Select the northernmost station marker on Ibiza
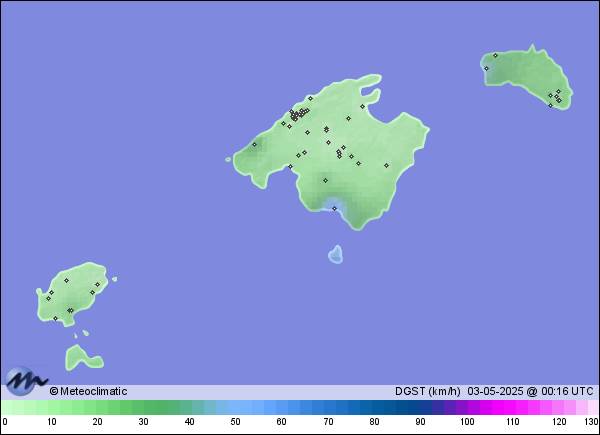Screen dimensions: 600x435 point(66,280)
